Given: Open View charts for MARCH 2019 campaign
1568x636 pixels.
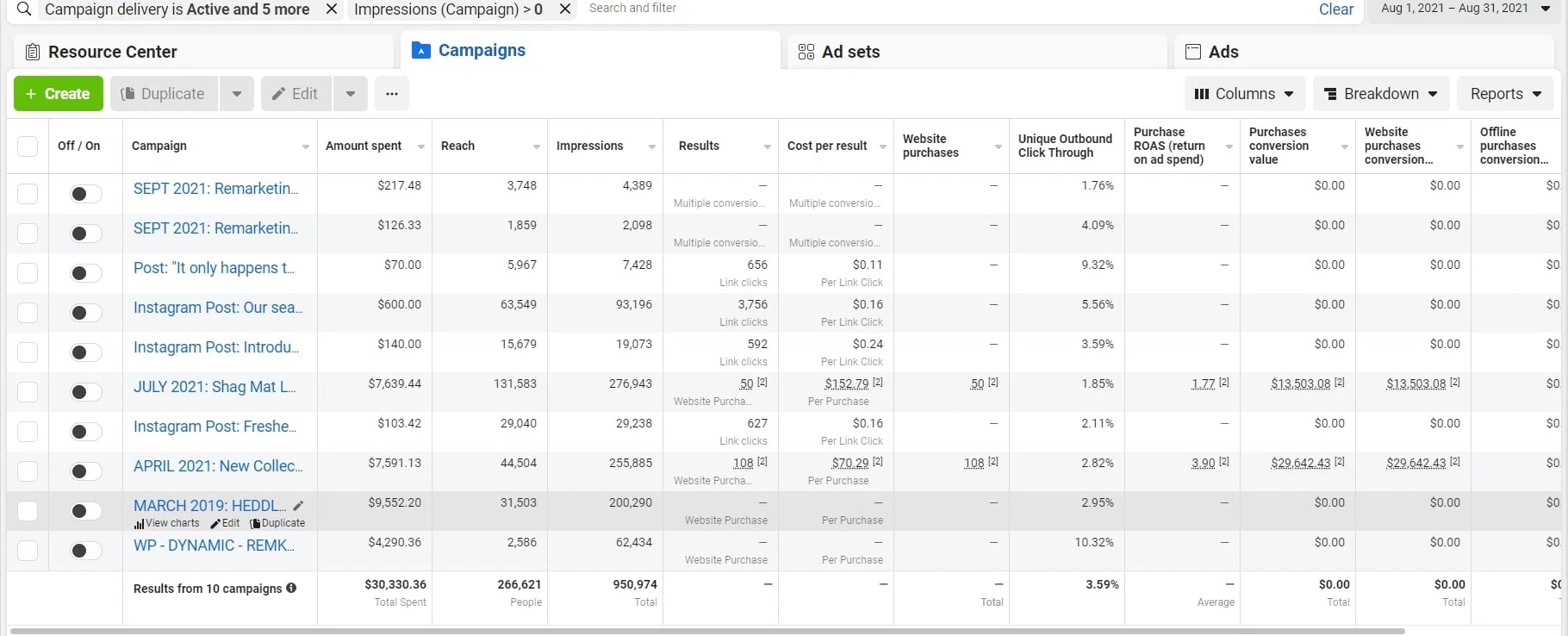Looking at the screenshot, I should [167, 523].
